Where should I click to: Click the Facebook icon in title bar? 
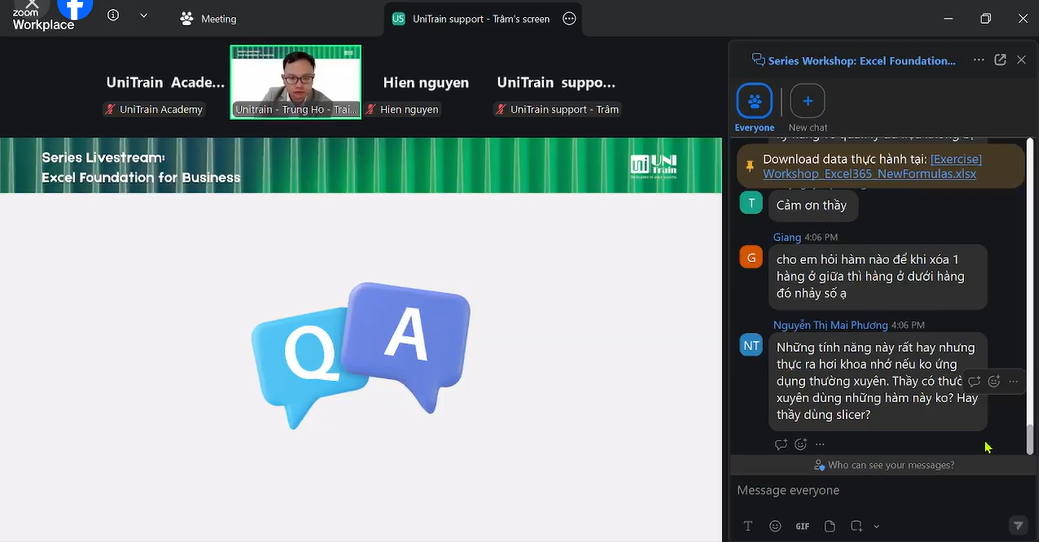point(75,8)
